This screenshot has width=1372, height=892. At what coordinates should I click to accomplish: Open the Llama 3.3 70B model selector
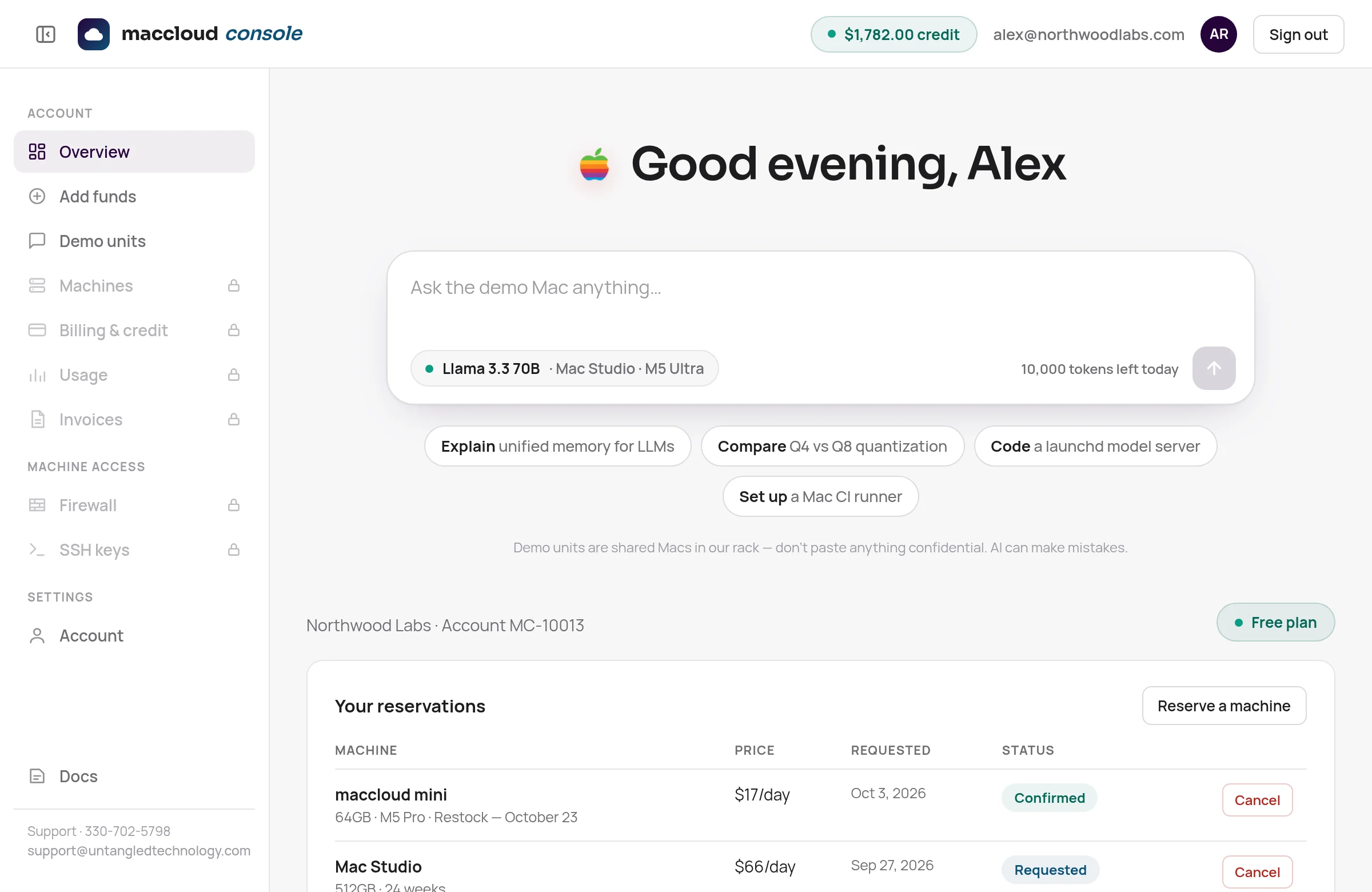(564, 368)
